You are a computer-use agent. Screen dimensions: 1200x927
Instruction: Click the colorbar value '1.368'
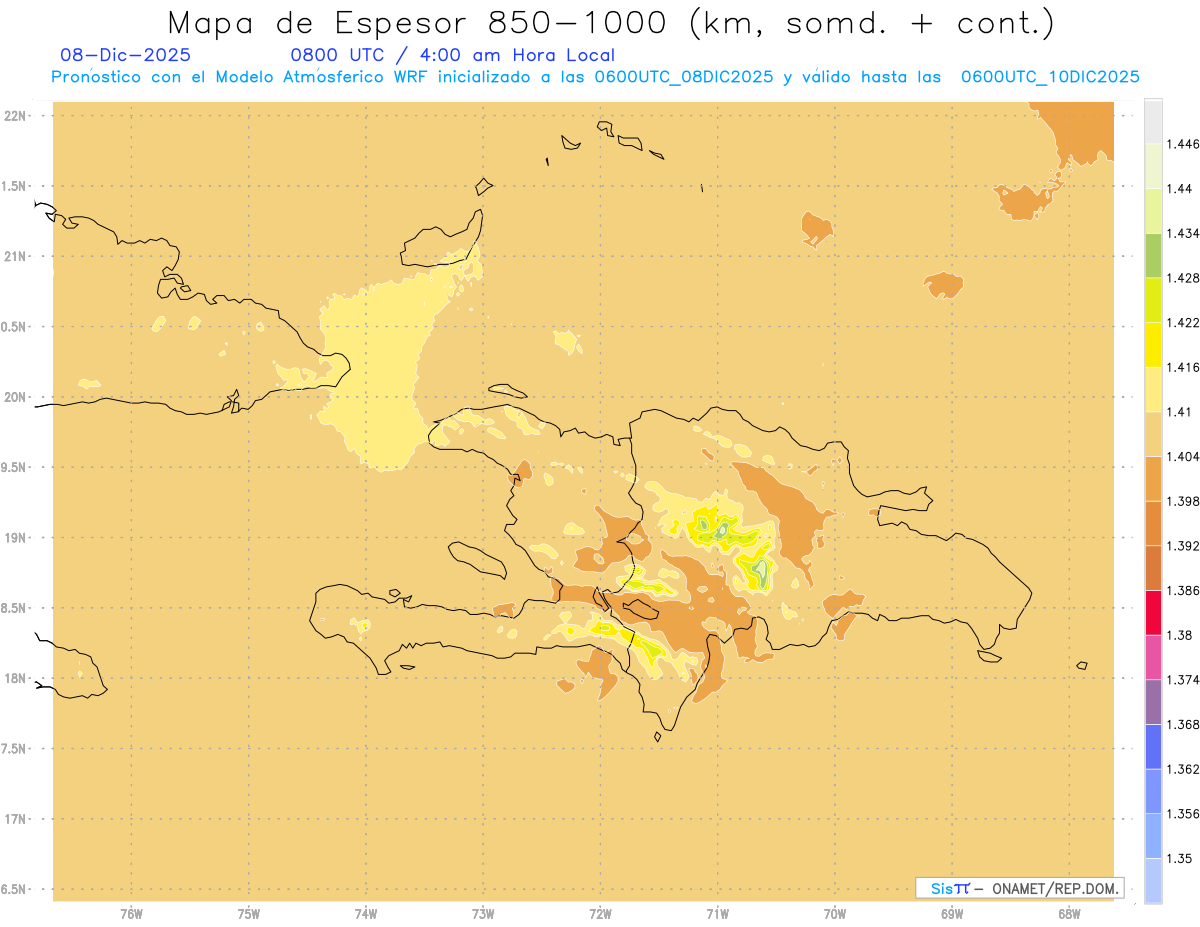click(1183, 724)
